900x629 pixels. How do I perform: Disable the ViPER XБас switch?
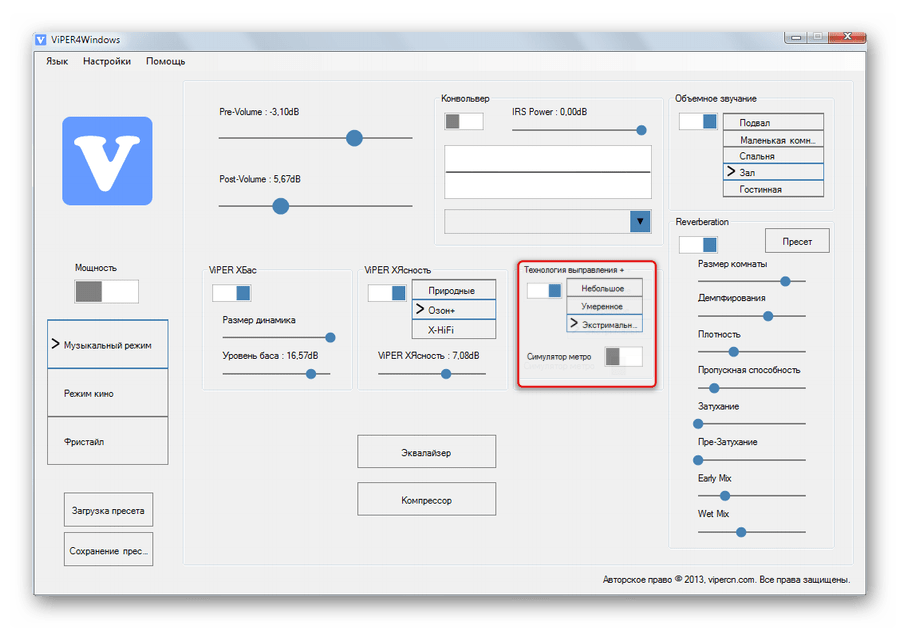tap(231, 293)
